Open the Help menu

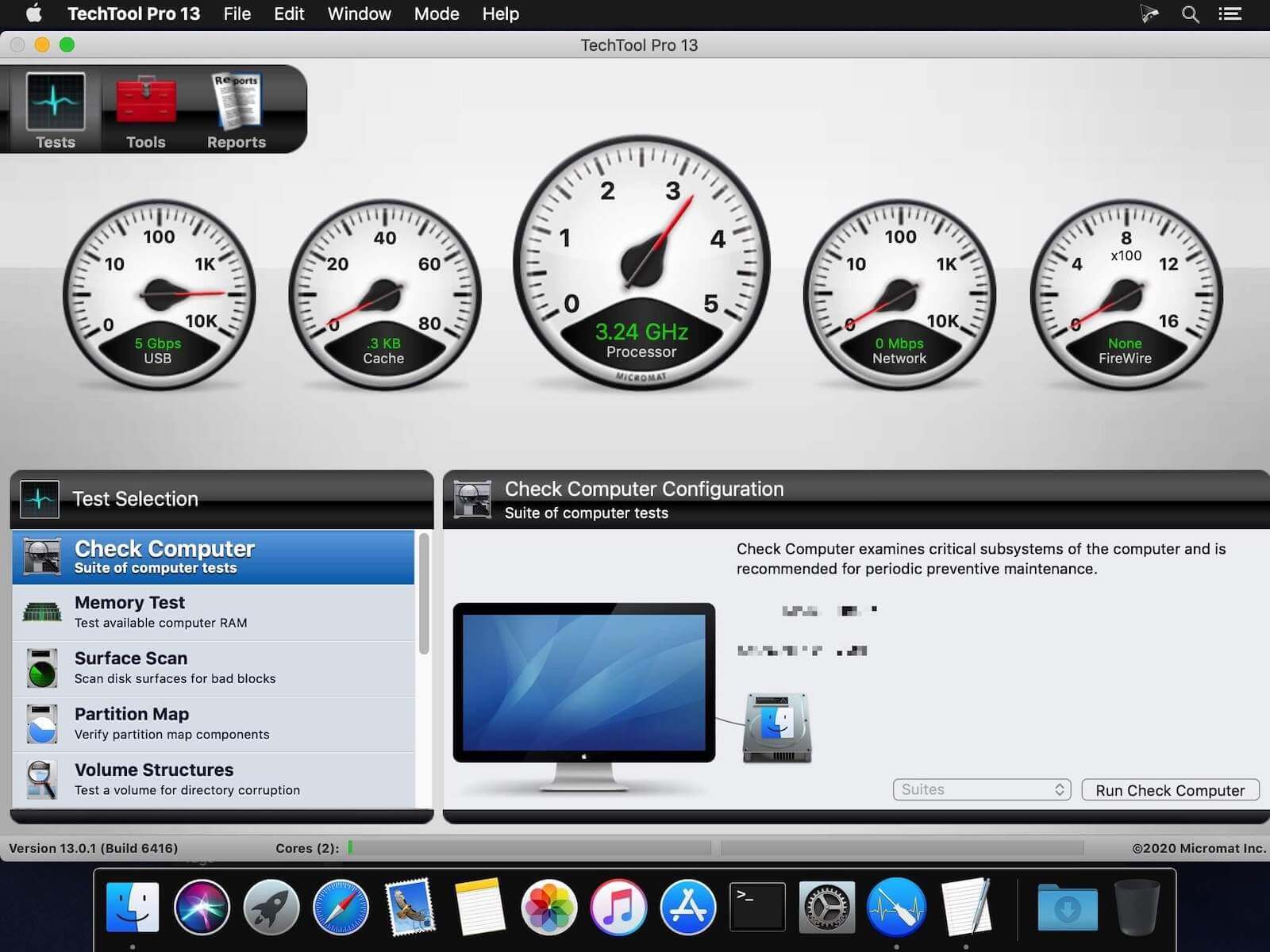[500, 13]
